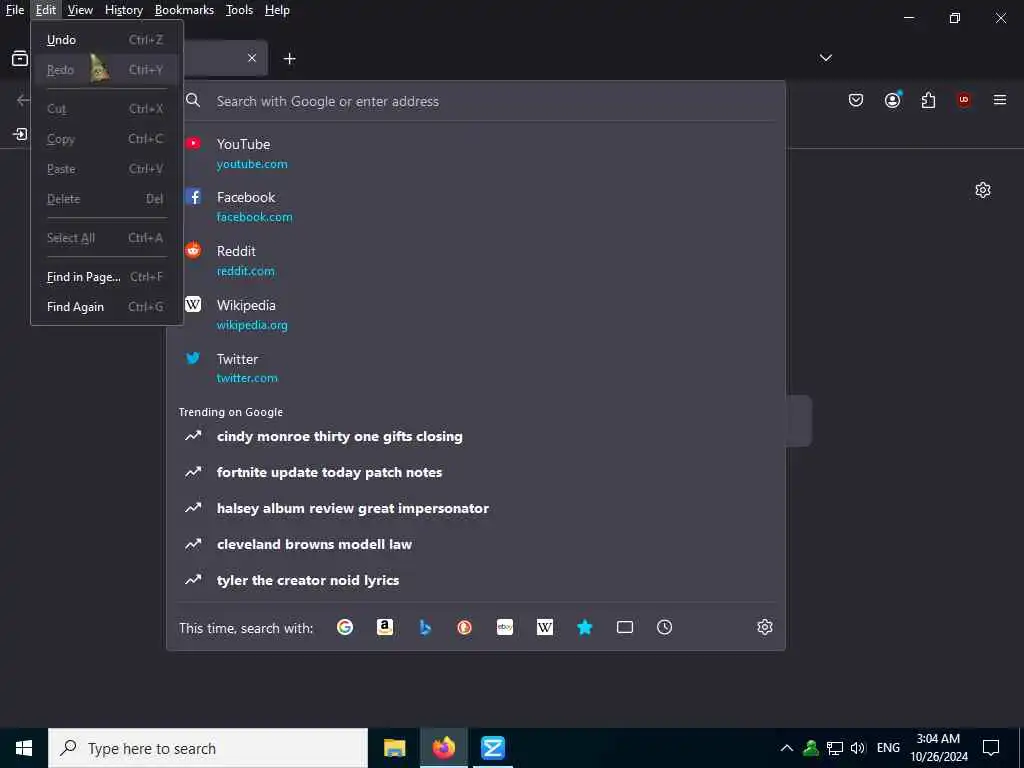The height and width of the screenshot is (768, 1024).
Task: Open the Wikipedia suggestion
Action: (x=475, y=315)
